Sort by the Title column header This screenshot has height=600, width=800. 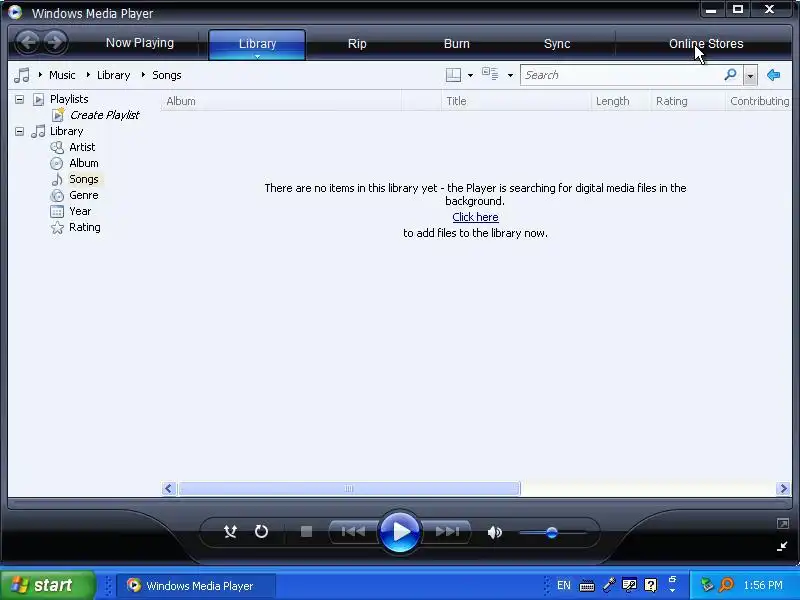516,101
